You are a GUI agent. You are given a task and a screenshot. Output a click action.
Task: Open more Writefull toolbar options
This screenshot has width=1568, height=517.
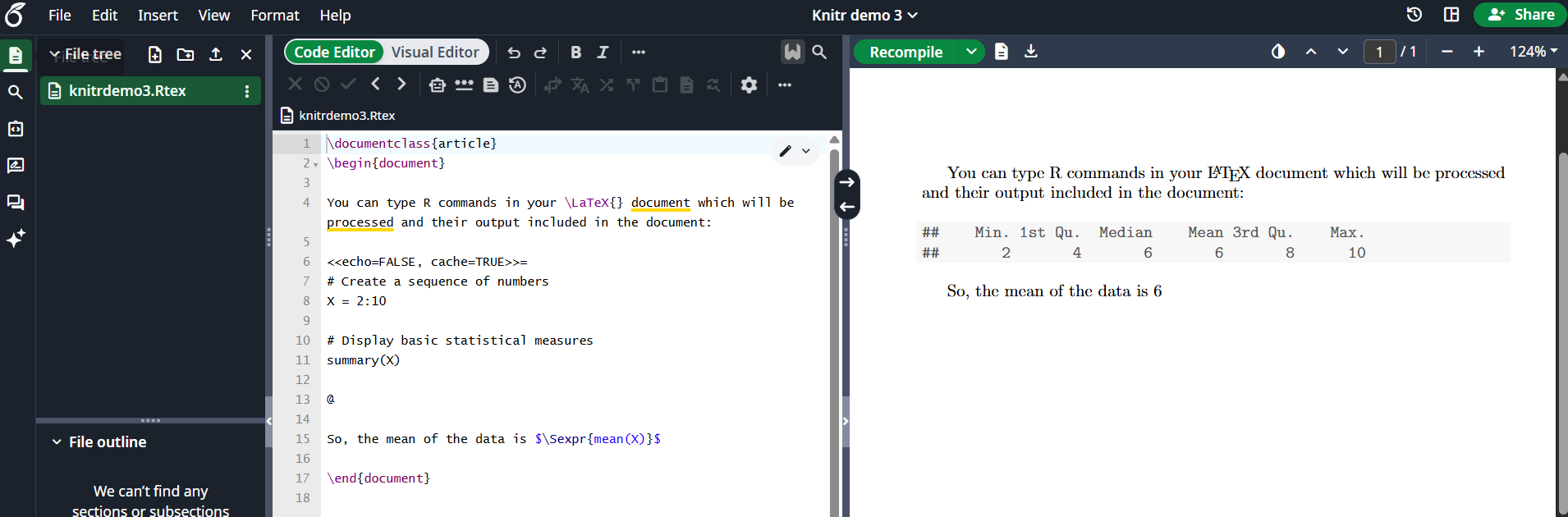[785, 85]
